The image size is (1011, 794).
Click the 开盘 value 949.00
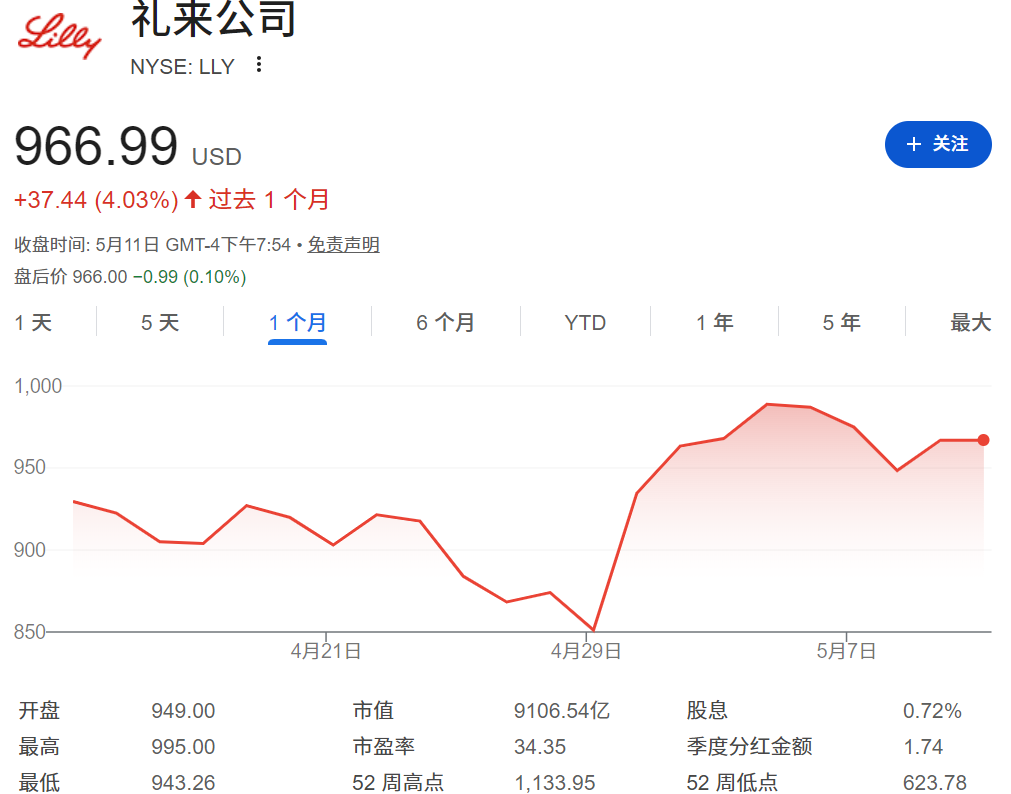(183, 711)
